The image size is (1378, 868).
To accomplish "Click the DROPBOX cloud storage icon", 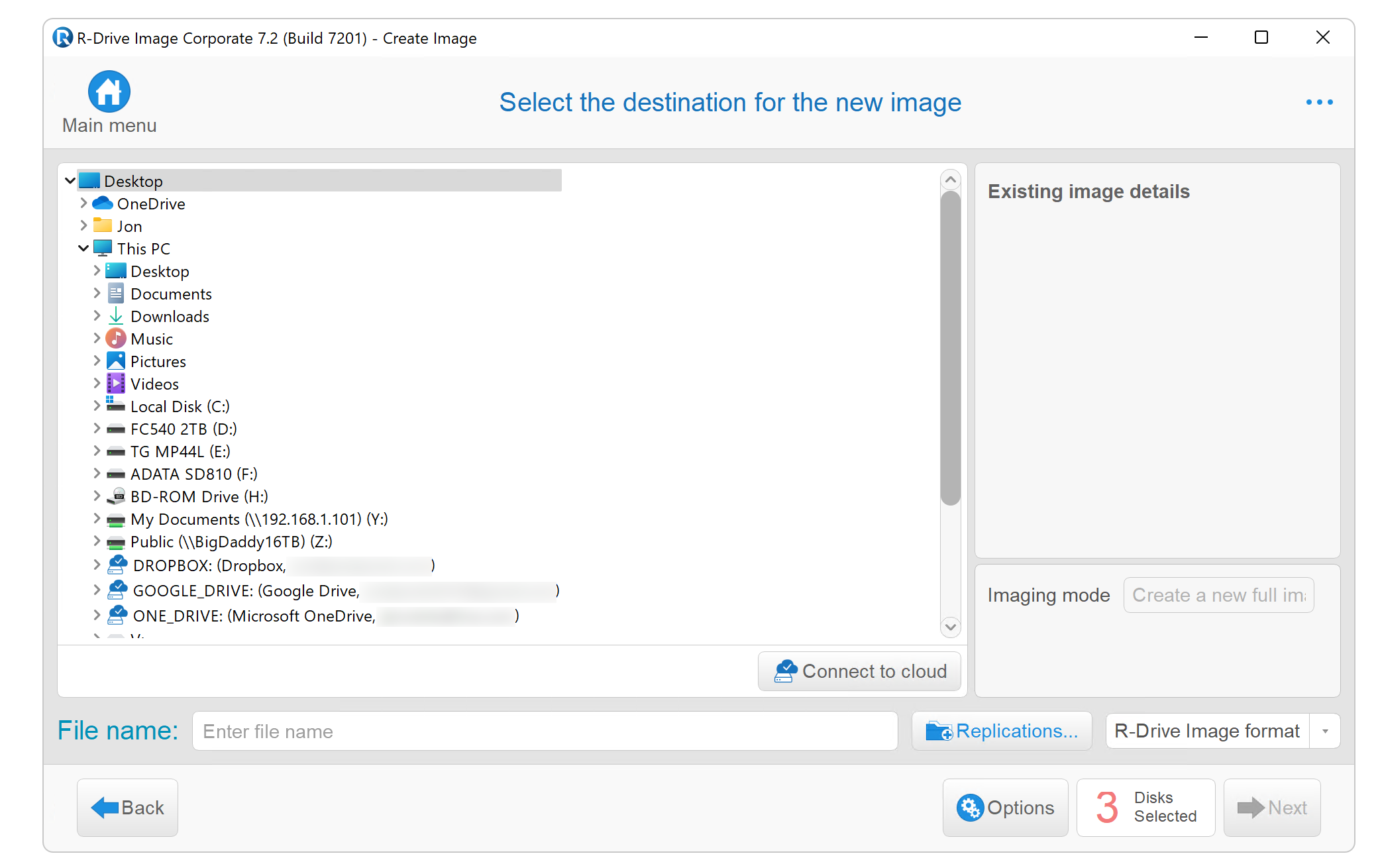I will coord(117,565).
